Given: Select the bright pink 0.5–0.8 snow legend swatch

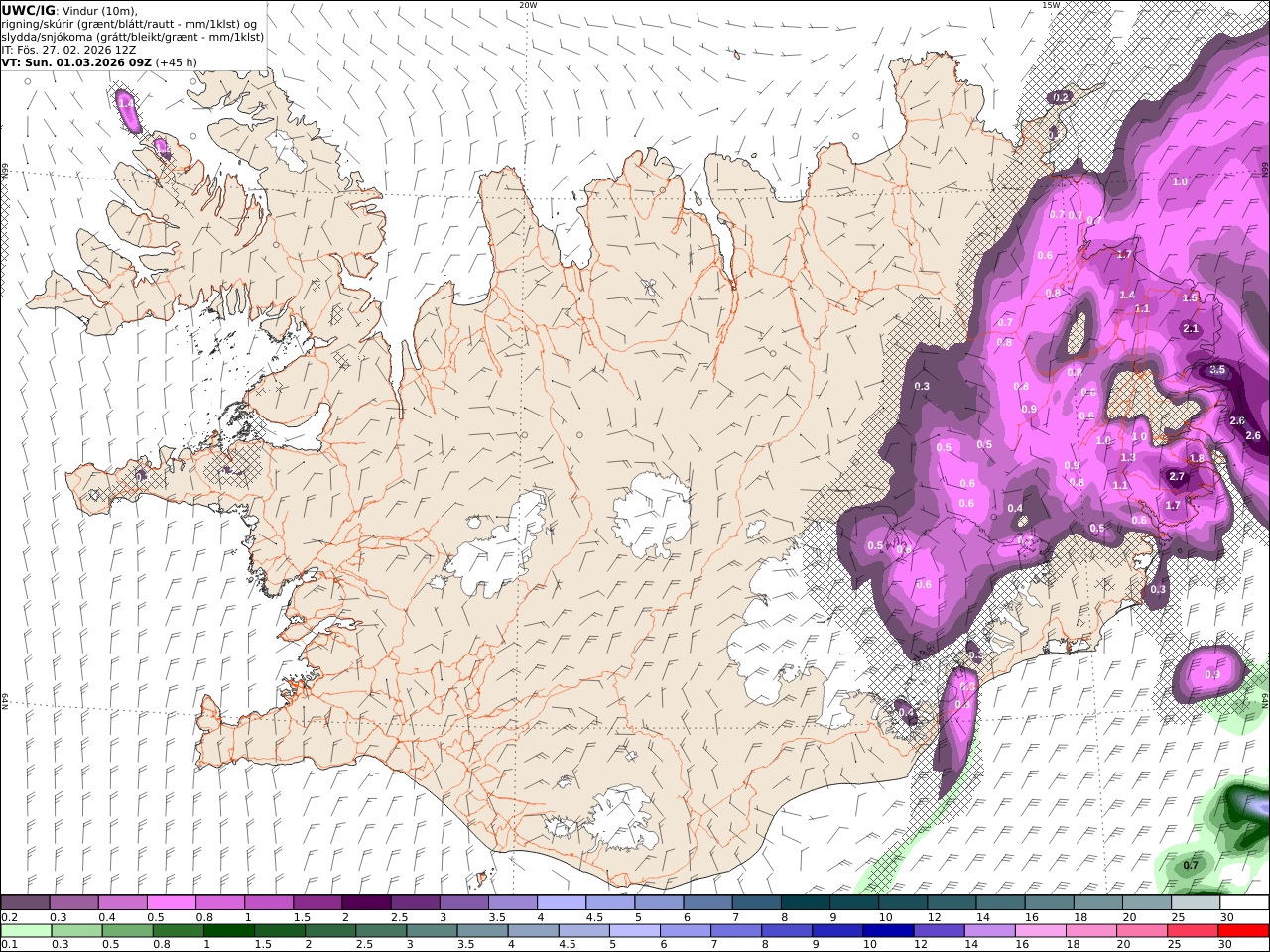Looking at the screenshot, I should coord(172,903).
